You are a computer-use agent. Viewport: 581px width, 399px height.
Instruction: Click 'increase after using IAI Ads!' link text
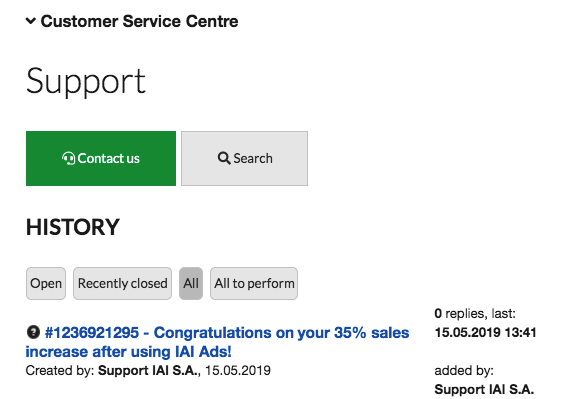tap(129, 352)
